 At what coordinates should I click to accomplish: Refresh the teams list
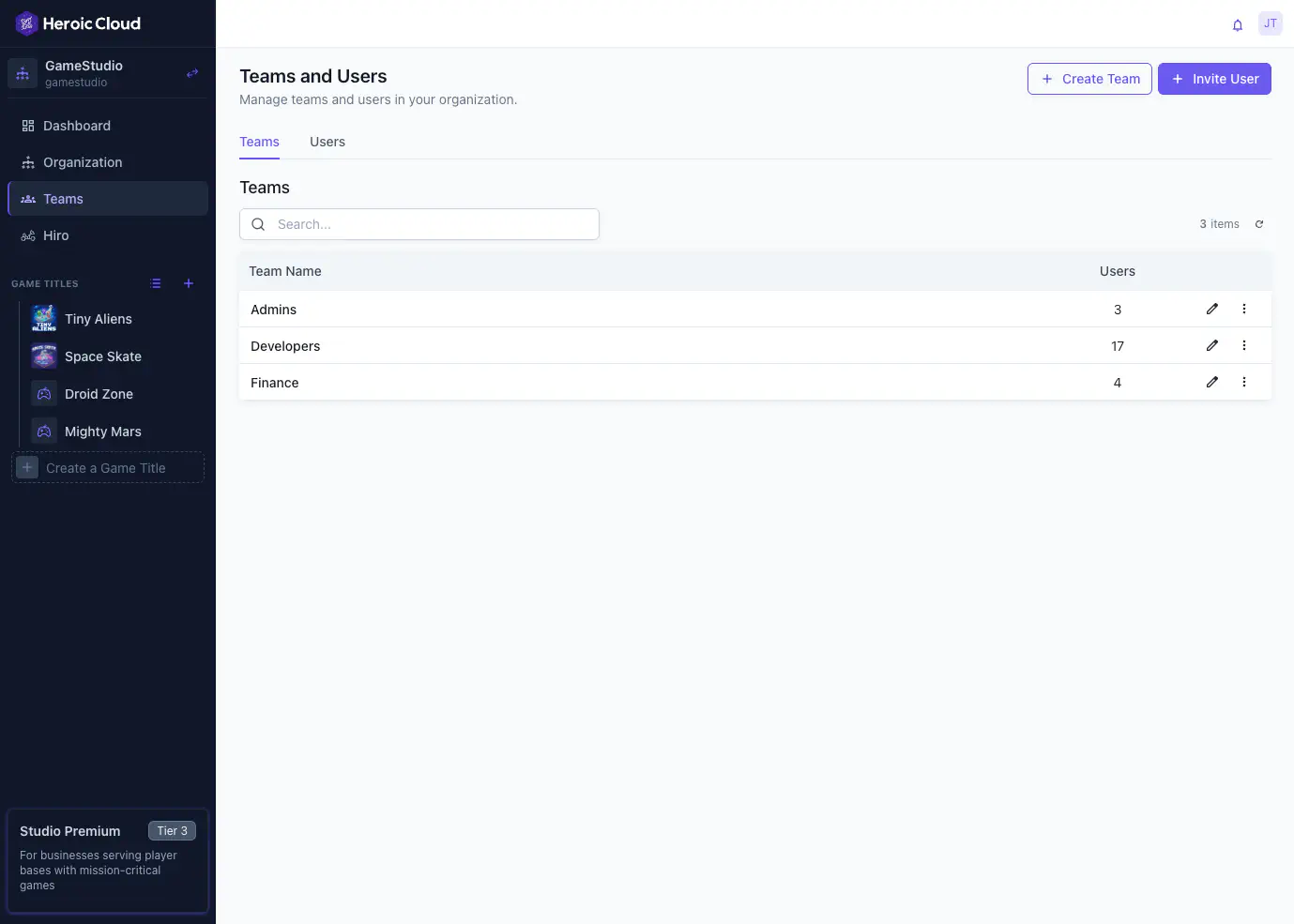coord(1259,223)
